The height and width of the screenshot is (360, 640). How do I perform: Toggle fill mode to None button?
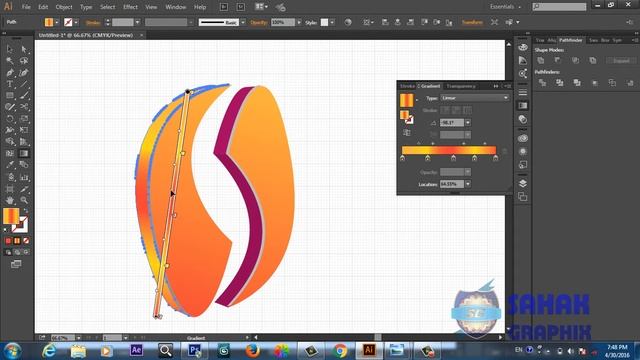(26, 241)
